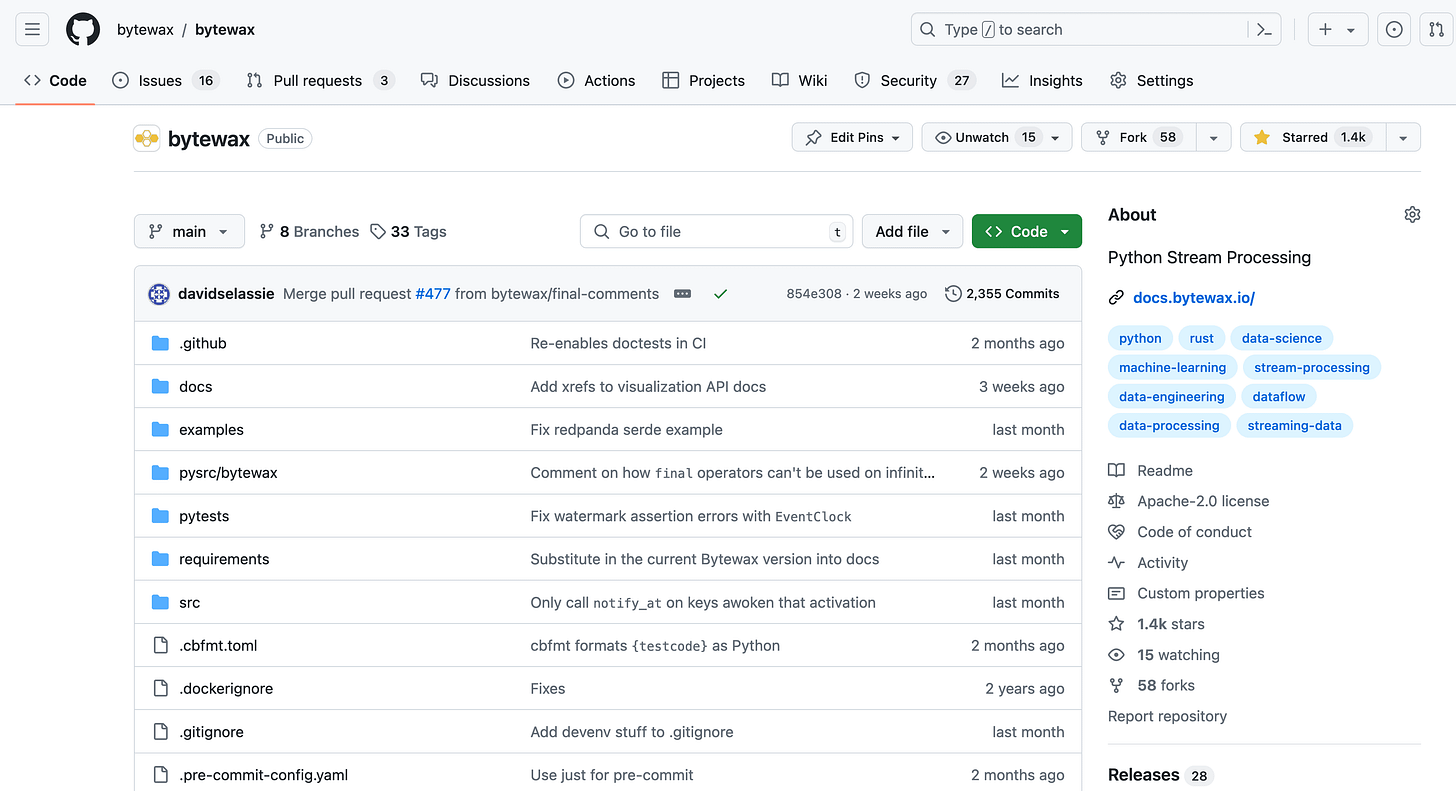
Task: Open the docs folder icon
Action: [x=160, y=386]
